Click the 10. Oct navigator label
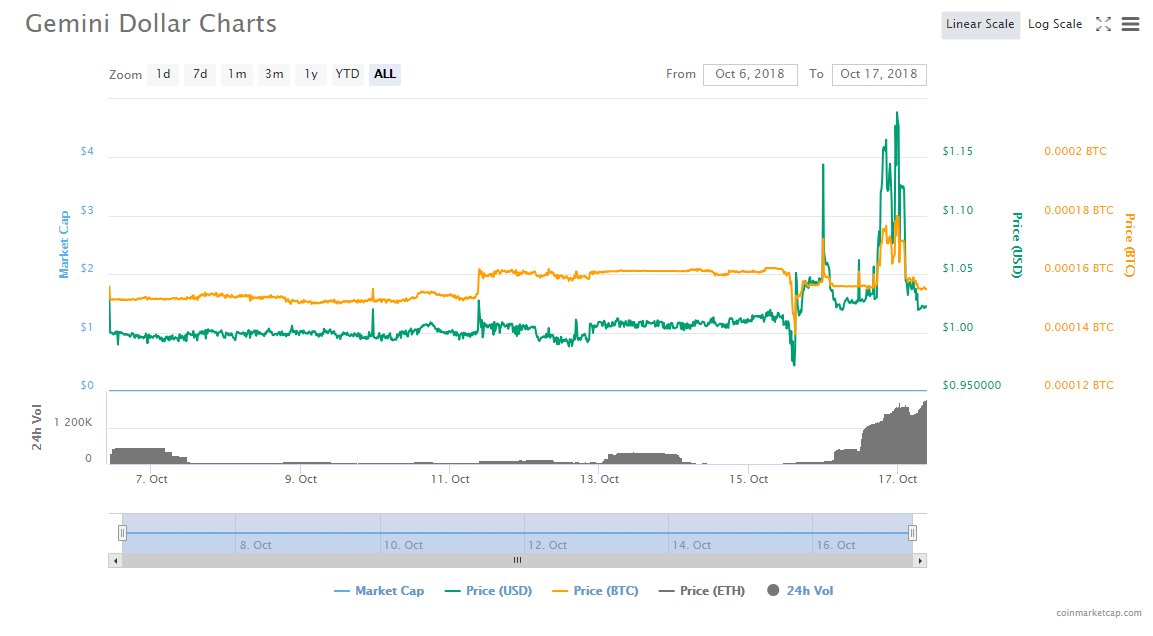This screenshot has height=636, width=1153. click(403, 545)
